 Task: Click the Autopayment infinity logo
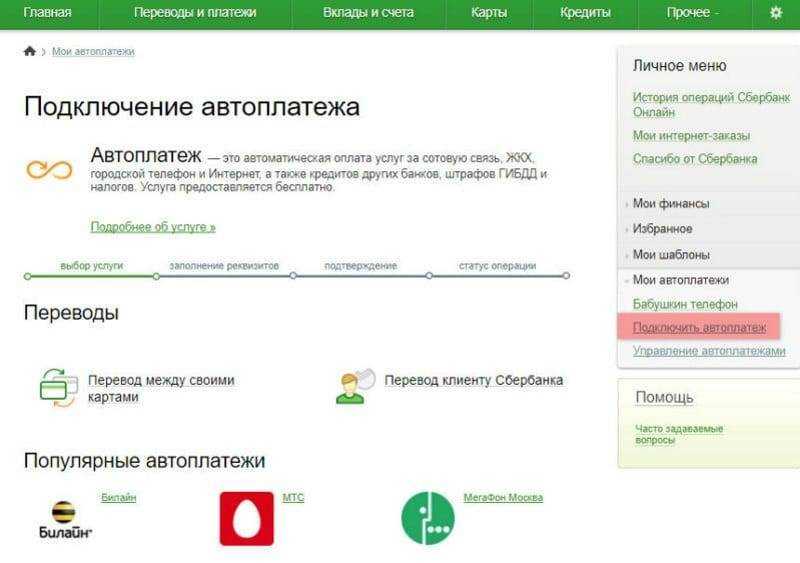tap(49, 169)
